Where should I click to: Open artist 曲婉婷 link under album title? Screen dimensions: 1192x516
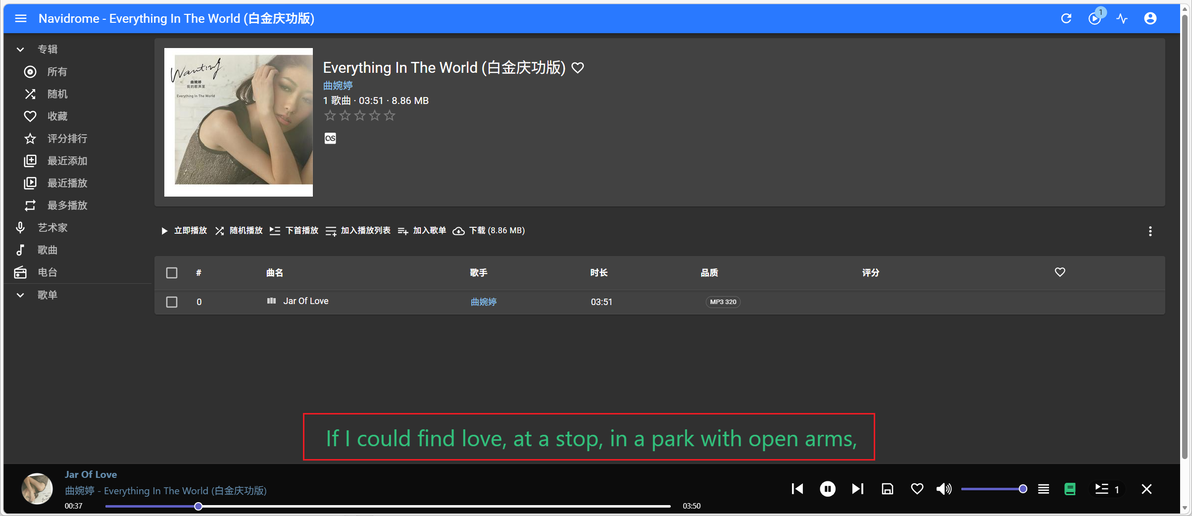[338, 86]
